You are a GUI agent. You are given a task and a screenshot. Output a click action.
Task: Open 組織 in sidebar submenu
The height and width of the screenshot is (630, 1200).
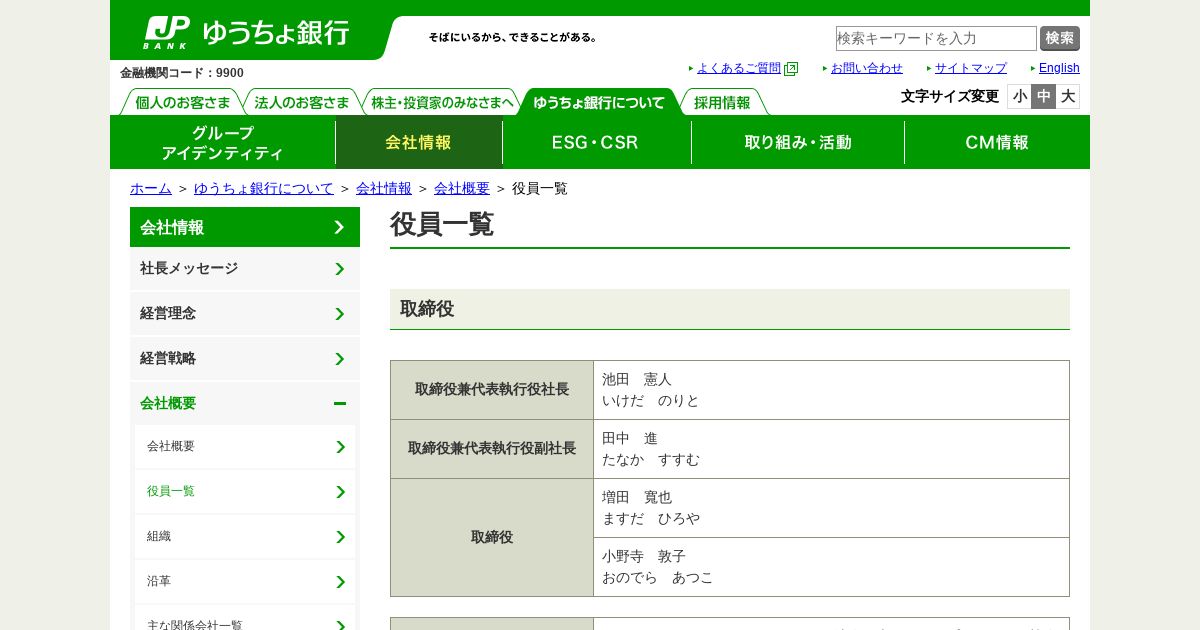(x=245, y=537)
